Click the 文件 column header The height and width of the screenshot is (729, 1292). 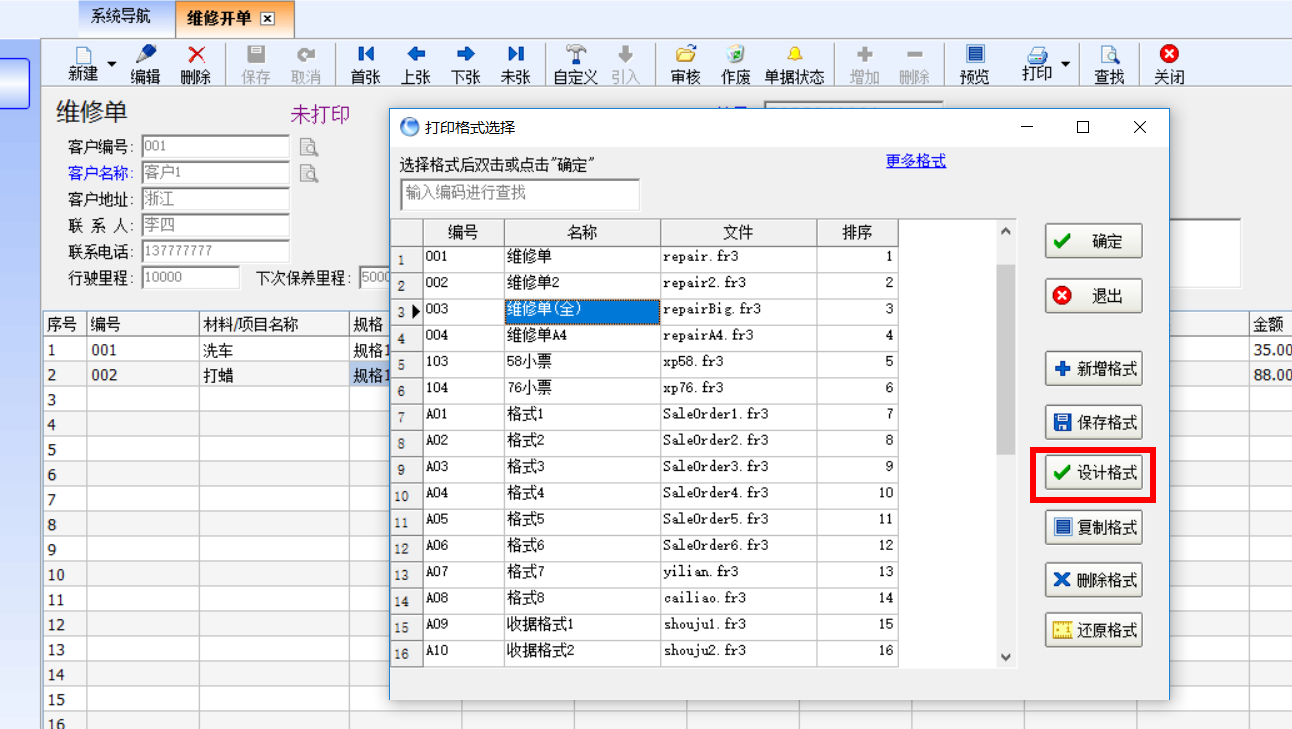pos(738,232)
